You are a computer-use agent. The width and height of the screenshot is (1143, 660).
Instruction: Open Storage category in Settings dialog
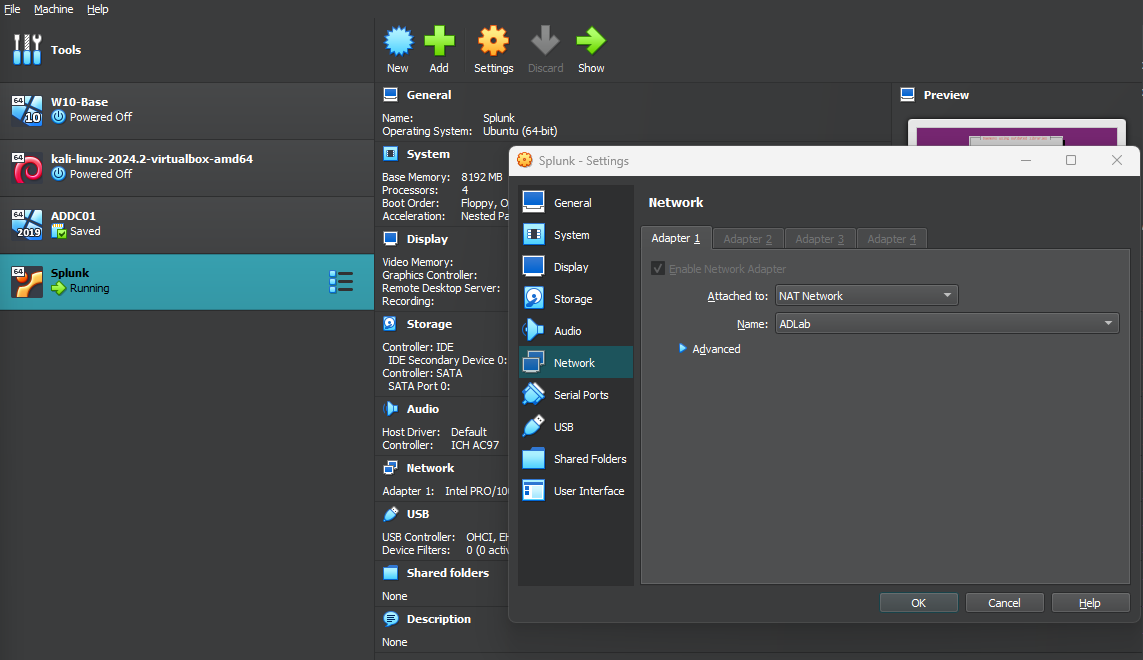point(575,299)
